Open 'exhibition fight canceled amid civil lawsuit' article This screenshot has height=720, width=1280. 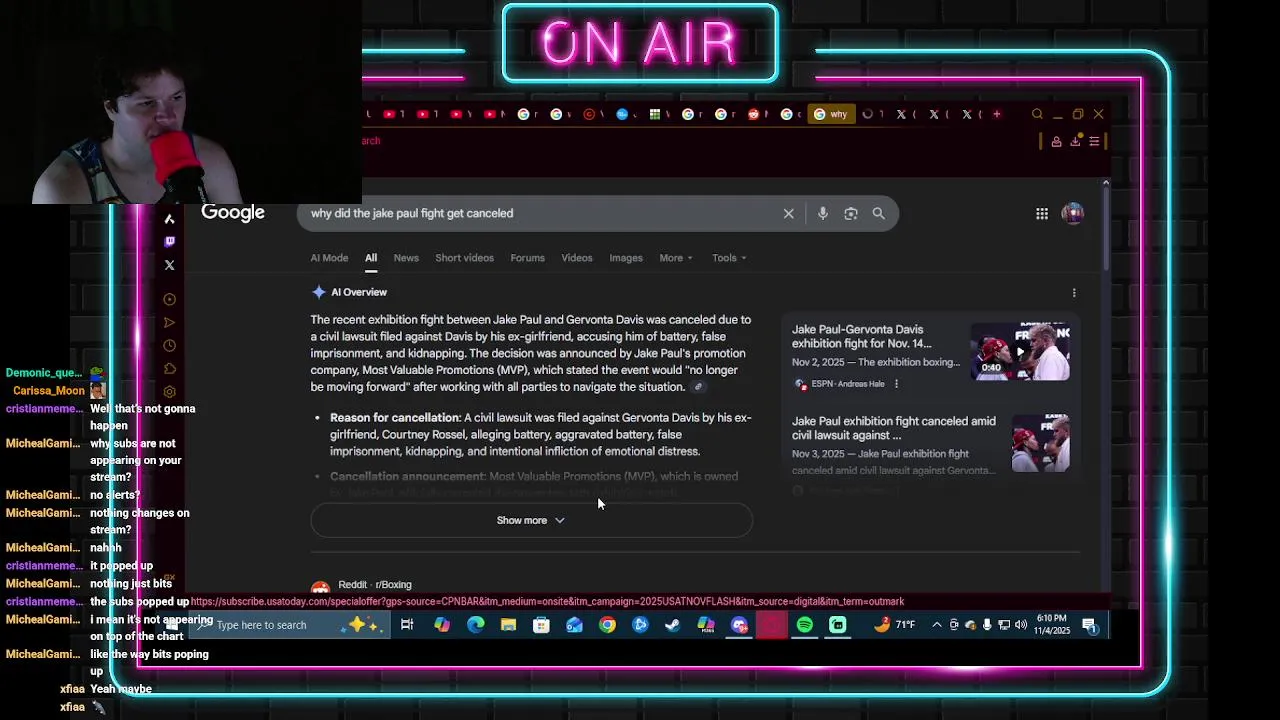click(893, 428)
